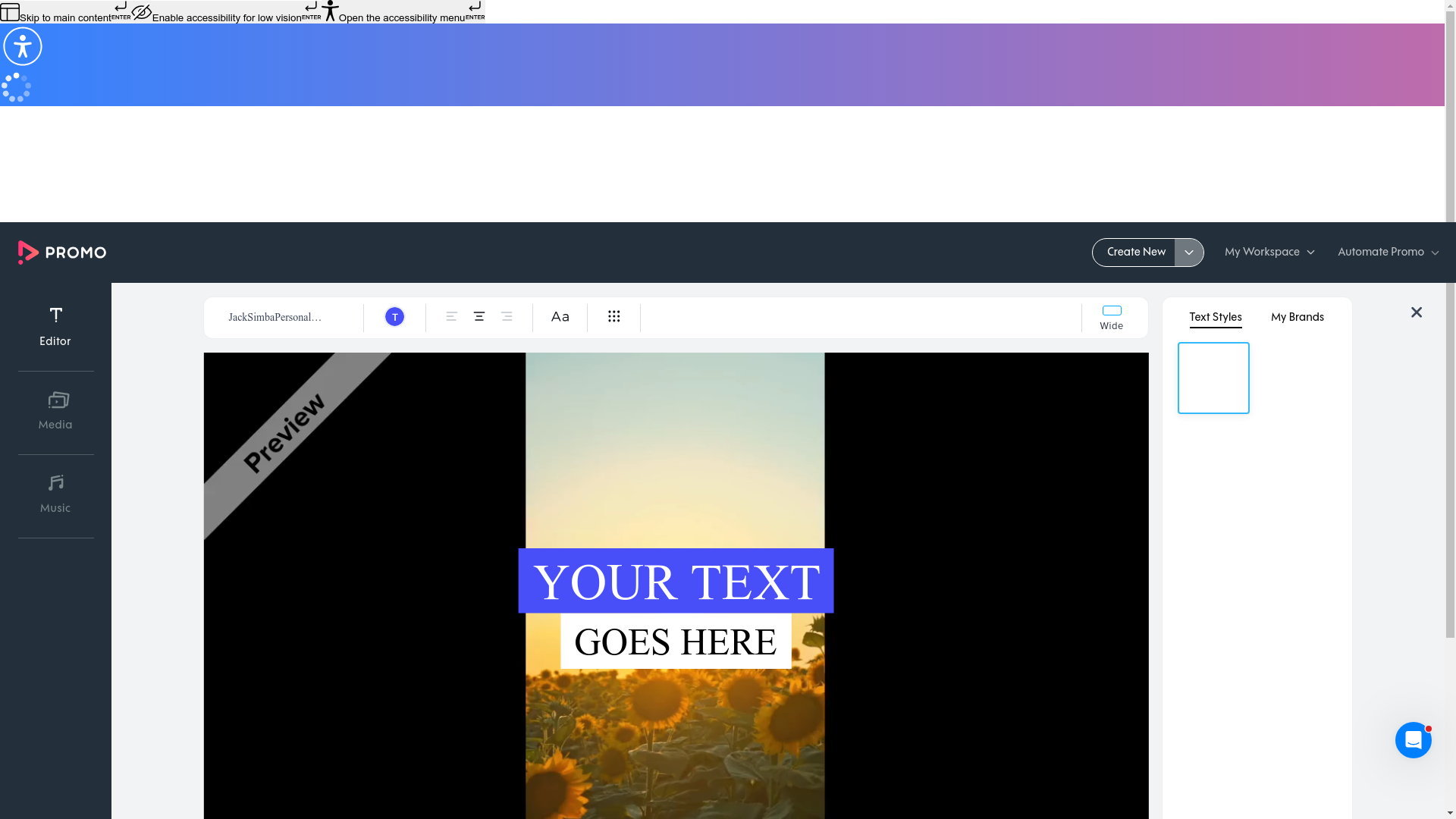The image size is (1456, 819).
Task: Click the Promo logo
Action: (x=61, y=253)
